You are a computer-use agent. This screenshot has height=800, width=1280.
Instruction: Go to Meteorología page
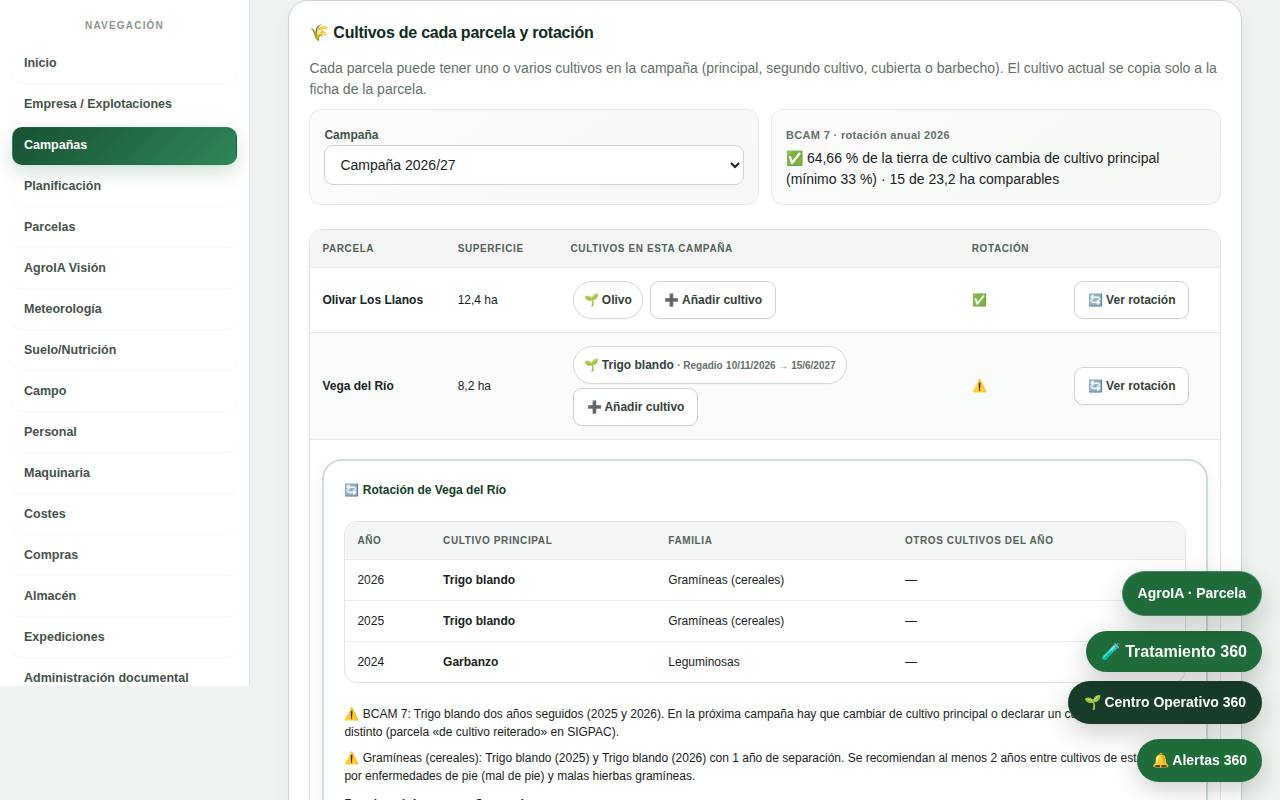coord(124,309)
